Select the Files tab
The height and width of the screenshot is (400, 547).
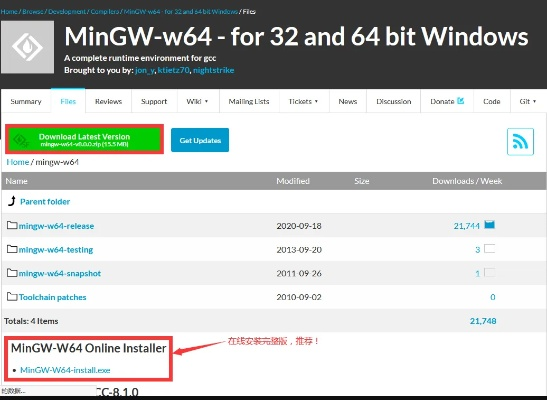pyautogui.click(x=68, y=101)
